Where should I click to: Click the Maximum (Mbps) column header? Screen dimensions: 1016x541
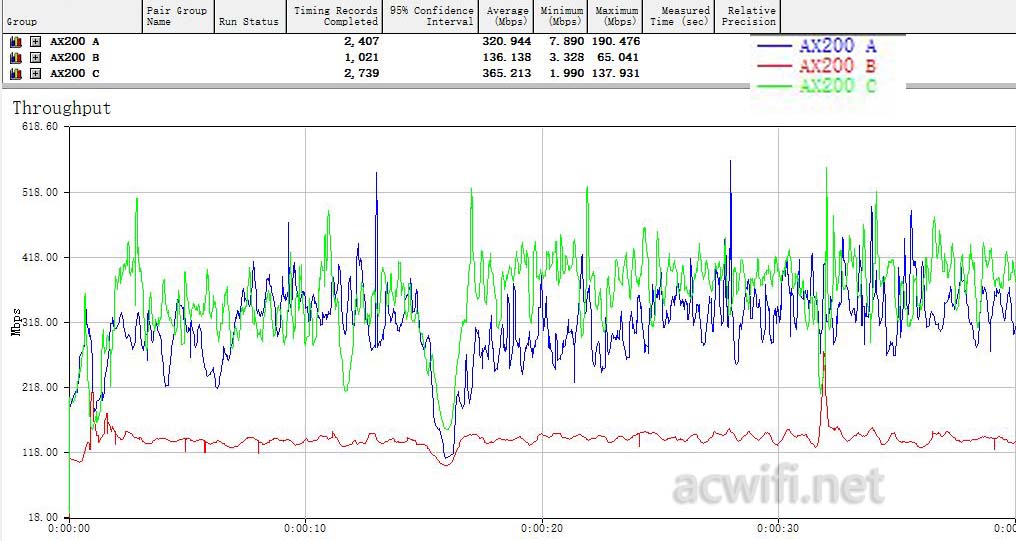point(616,16)
